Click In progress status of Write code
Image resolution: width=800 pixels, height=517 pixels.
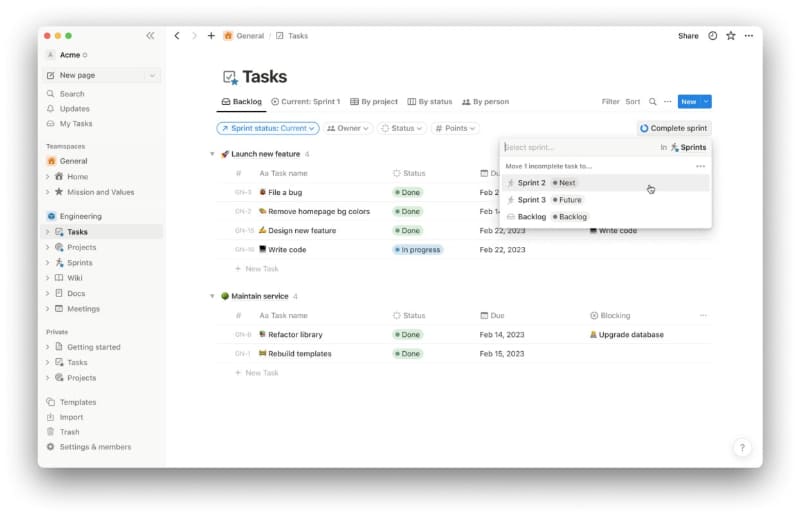coord(417,250)
